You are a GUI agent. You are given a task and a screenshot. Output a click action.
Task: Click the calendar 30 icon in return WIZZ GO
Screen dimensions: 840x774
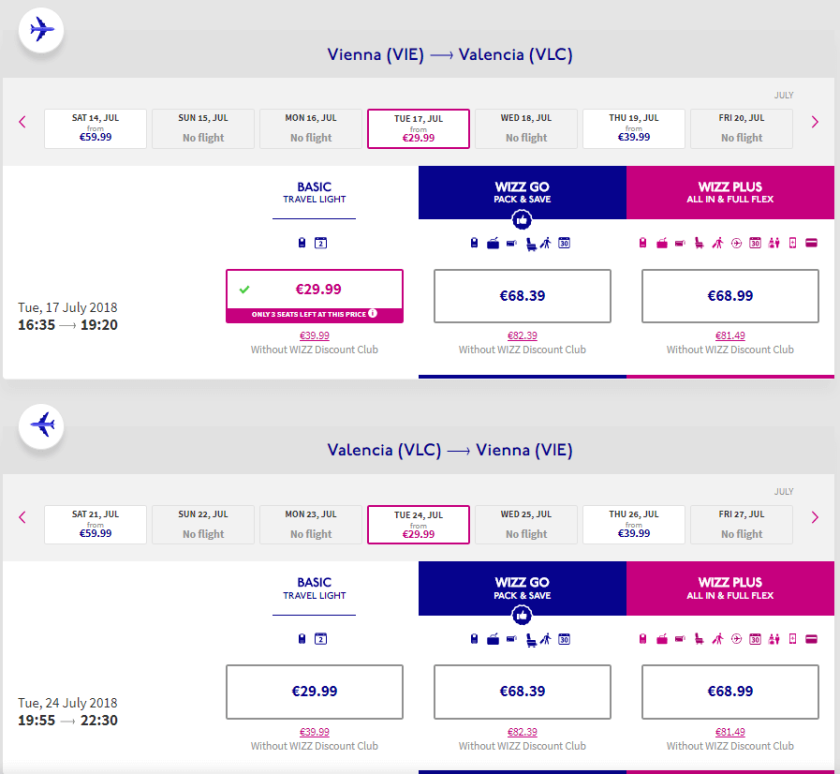[564, 639]
